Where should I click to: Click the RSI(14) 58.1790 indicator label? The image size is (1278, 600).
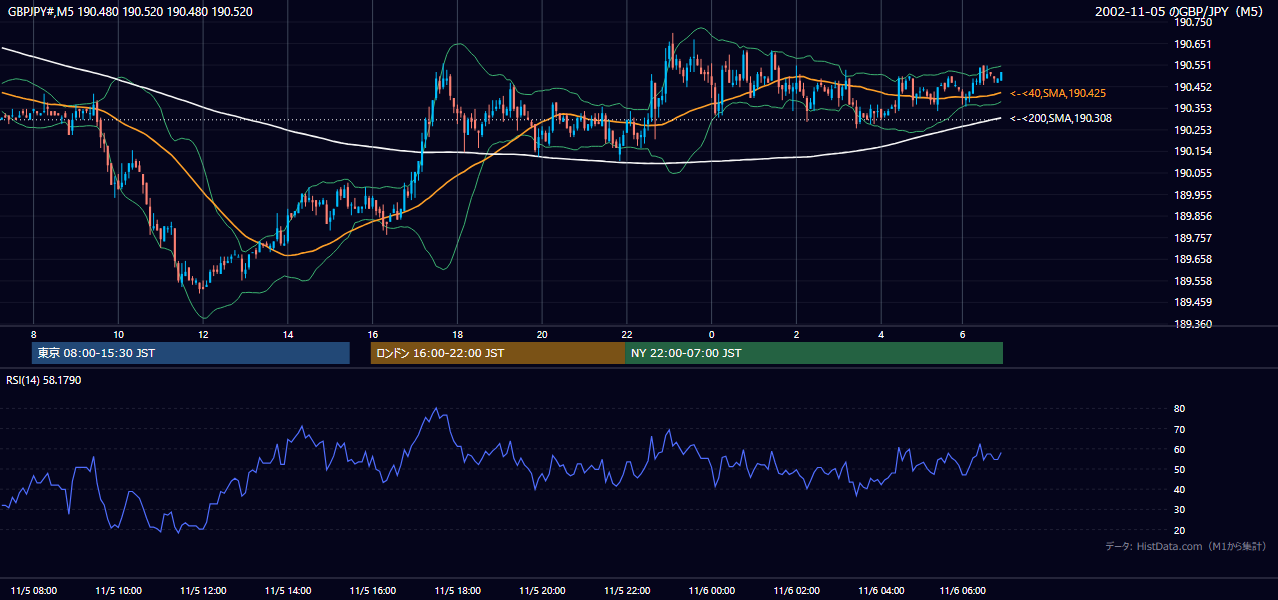point(43,380)
